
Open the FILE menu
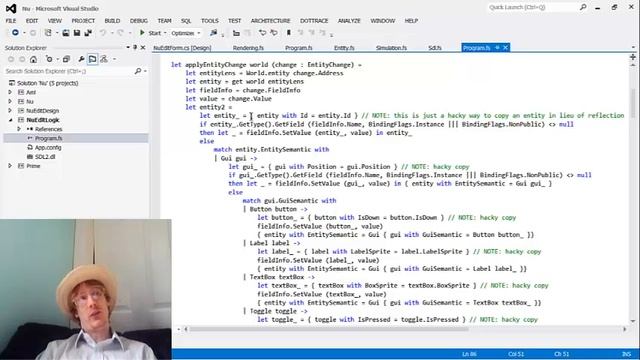(x=11, y=21)
